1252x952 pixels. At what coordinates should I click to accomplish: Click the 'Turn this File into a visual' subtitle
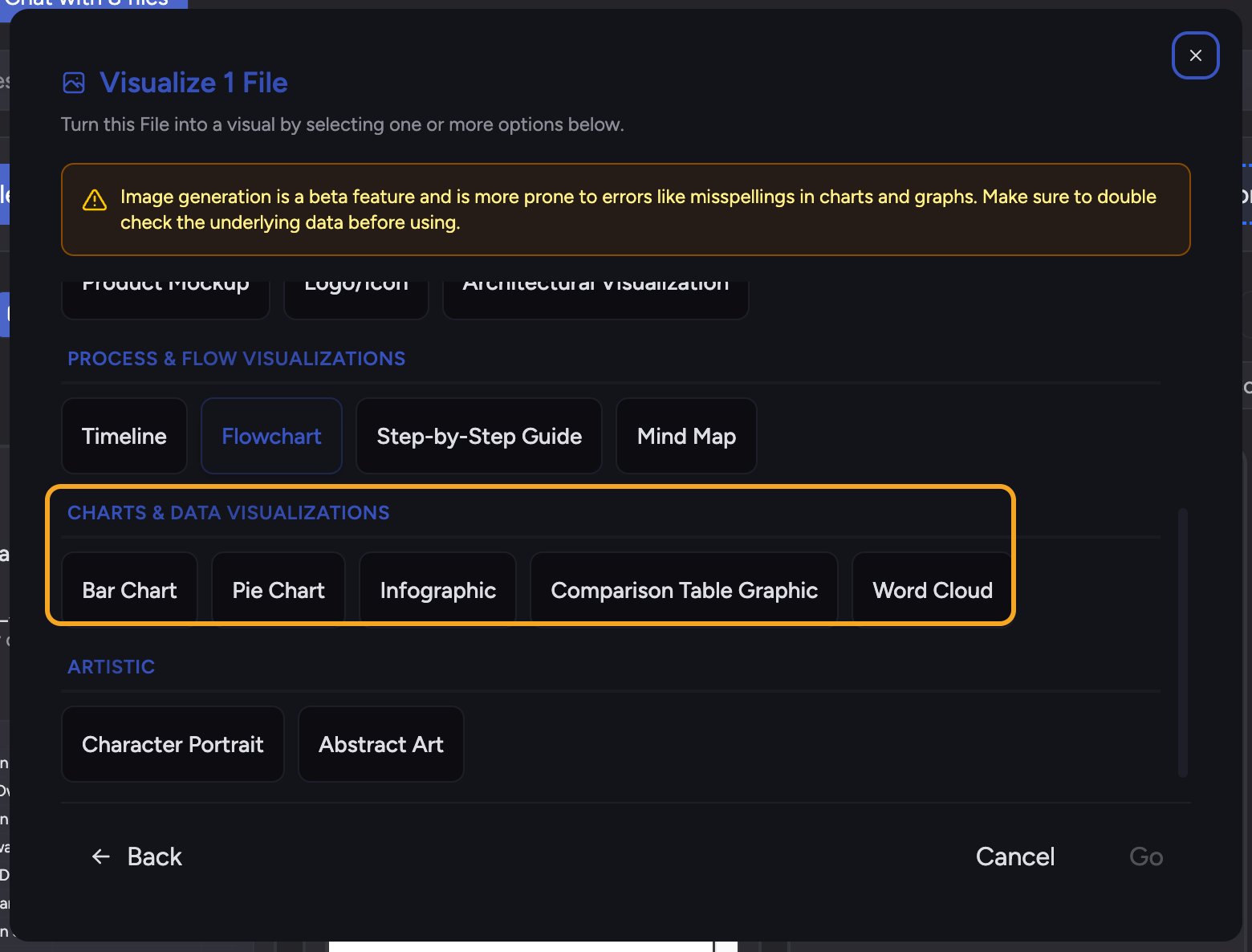click(343, 124)
